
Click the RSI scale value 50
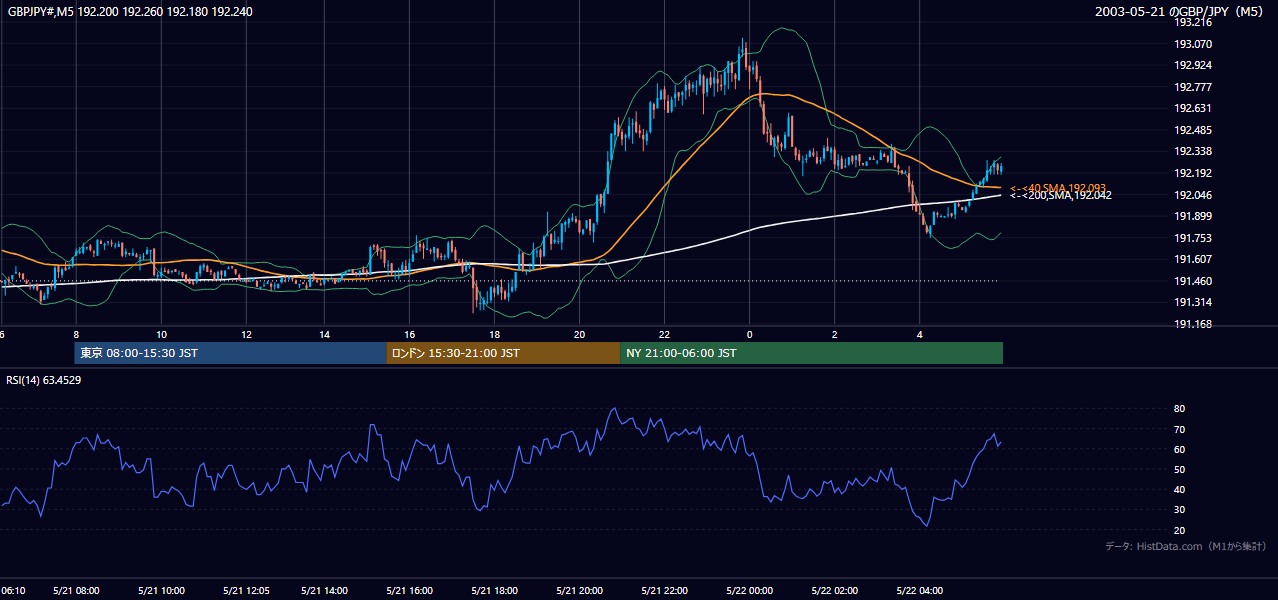pyautogui.click(x=1179, y=469)
